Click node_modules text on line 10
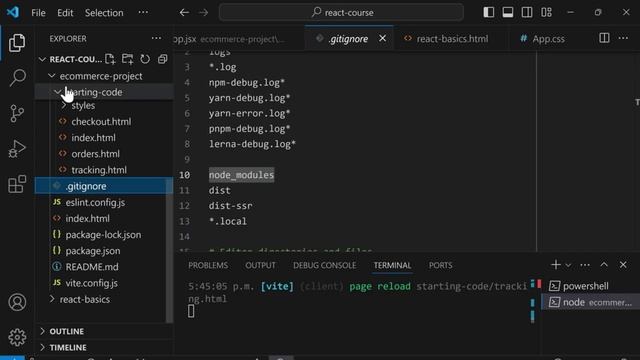640x360 pixels. (241, 175)
